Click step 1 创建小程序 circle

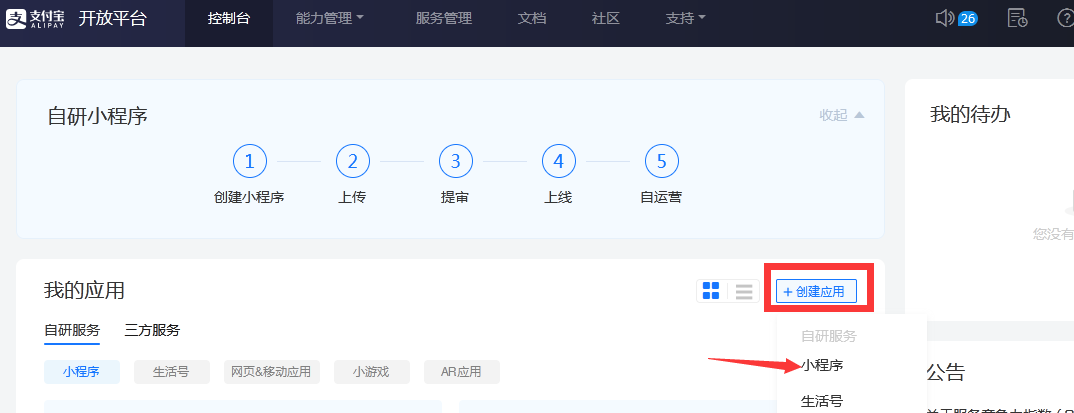pyautogui.click(x=249, y=162)
